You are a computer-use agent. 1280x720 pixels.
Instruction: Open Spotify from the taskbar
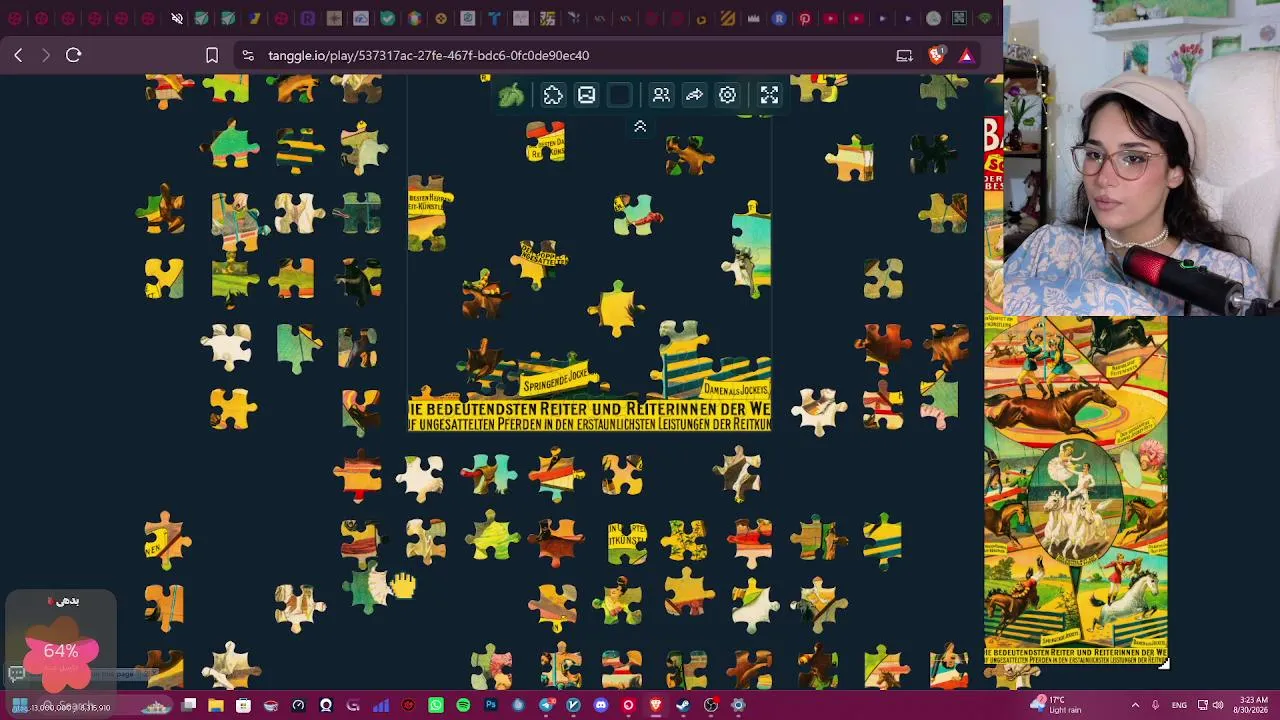(463, 705)
